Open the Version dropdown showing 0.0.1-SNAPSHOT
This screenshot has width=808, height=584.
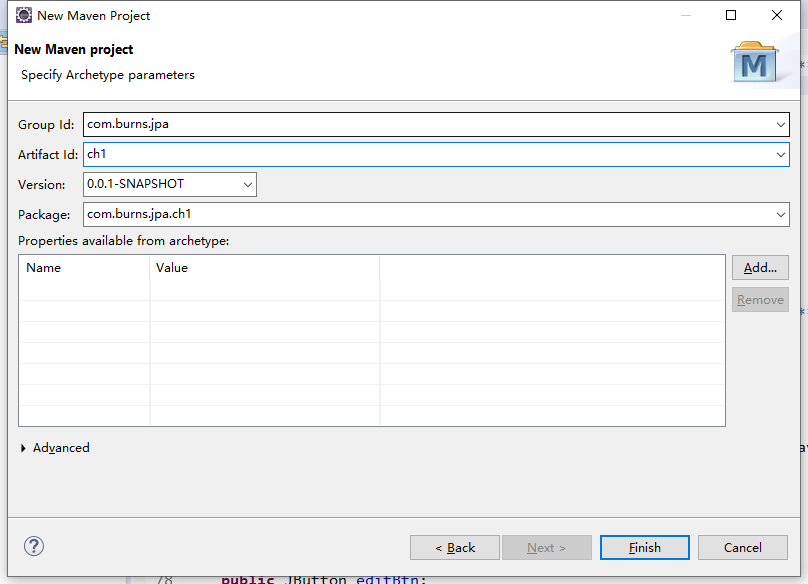[246, 184]
